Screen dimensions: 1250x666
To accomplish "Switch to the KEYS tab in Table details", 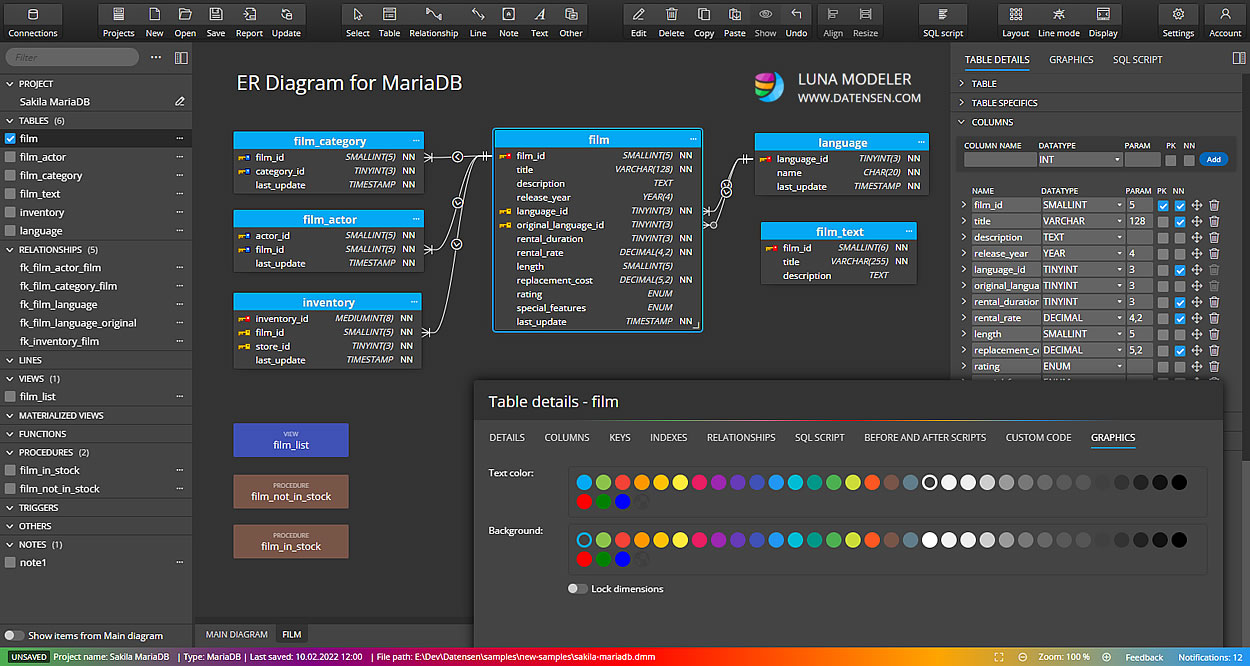I will 620,437.
